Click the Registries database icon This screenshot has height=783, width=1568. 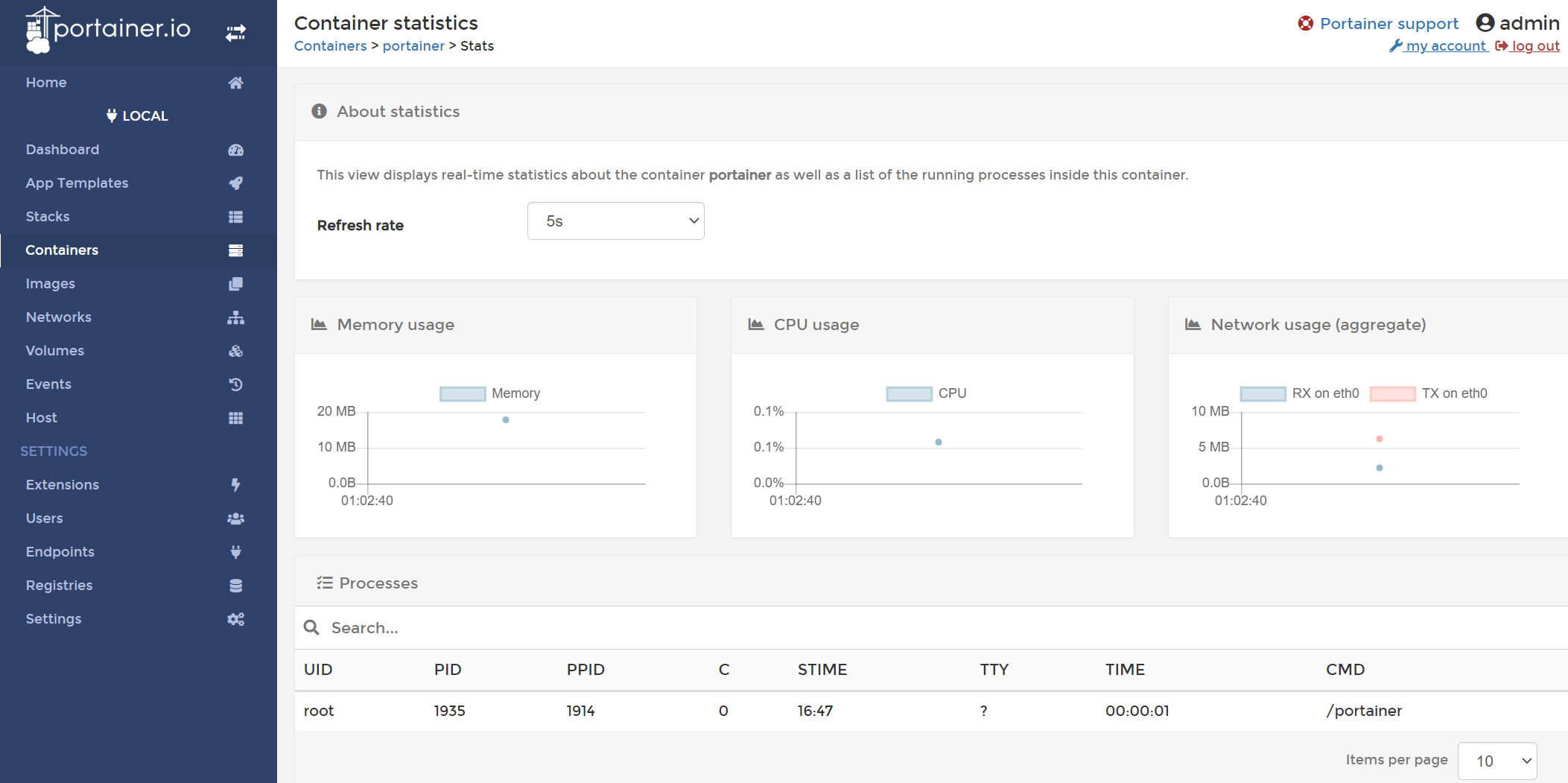pyautogui.click(x=235, y=586)
